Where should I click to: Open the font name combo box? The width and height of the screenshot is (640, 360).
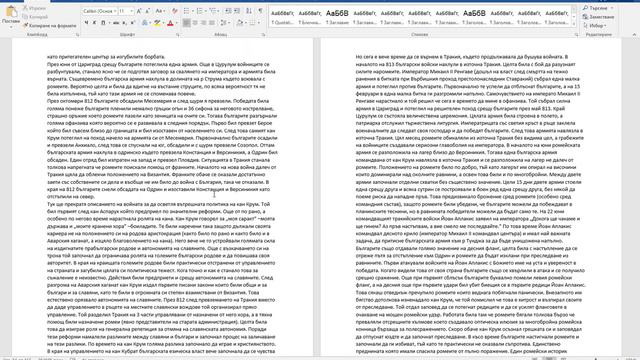click(x=100, y=11)
